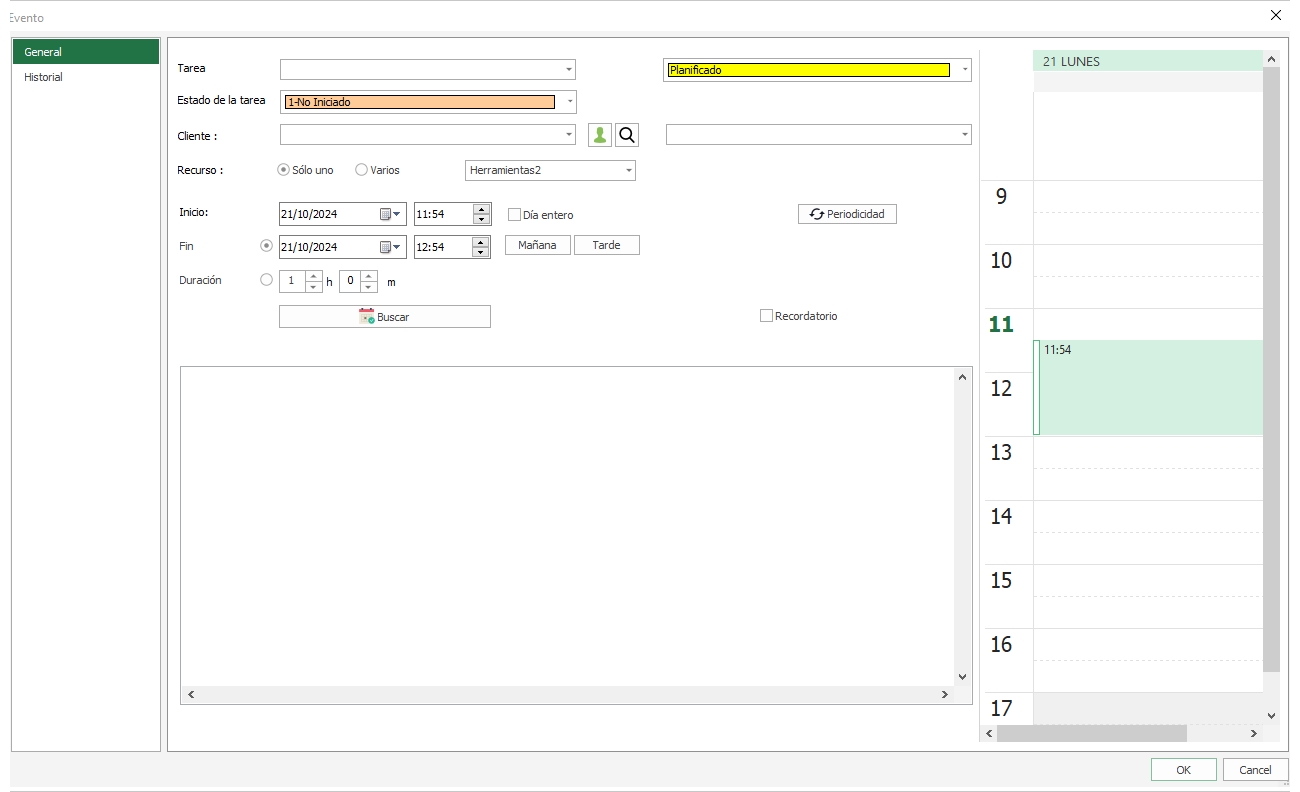1300x792 pixels.
Task: Enable the Día entero checkbox
Action: [515, 214]
